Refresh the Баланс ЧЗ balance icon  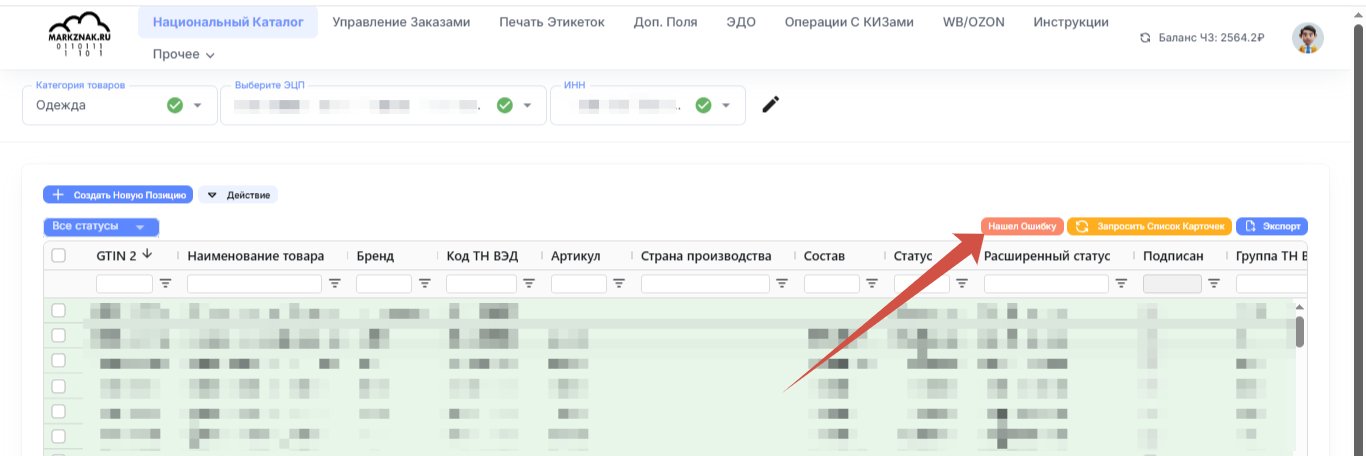coord(1146,38)
